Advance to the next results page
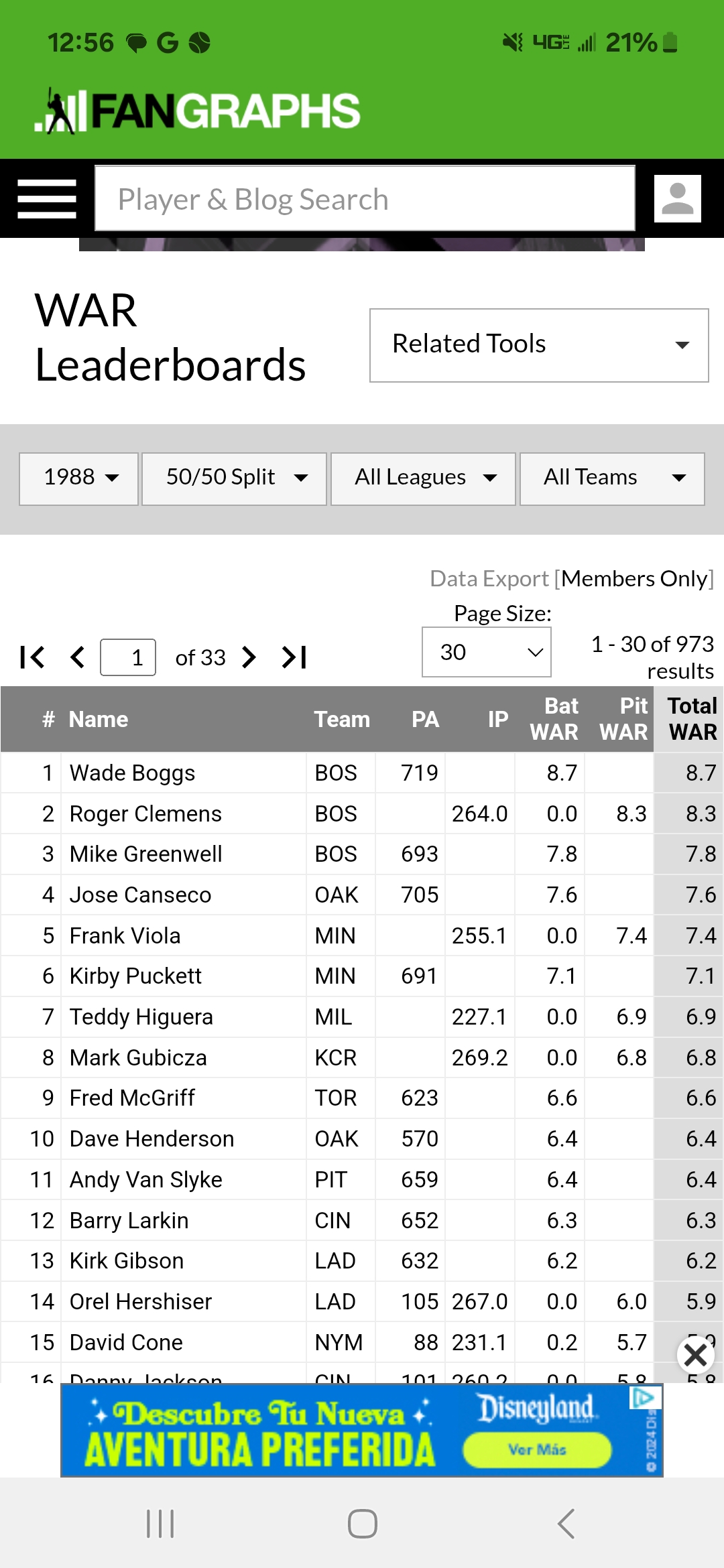 click(x=249, y=657)
